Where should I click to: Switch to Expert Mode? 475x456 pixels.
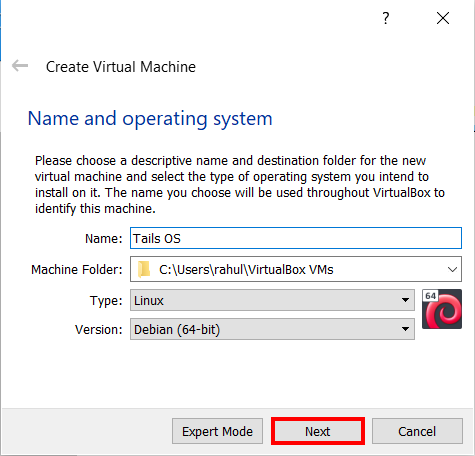pos(217,431)
